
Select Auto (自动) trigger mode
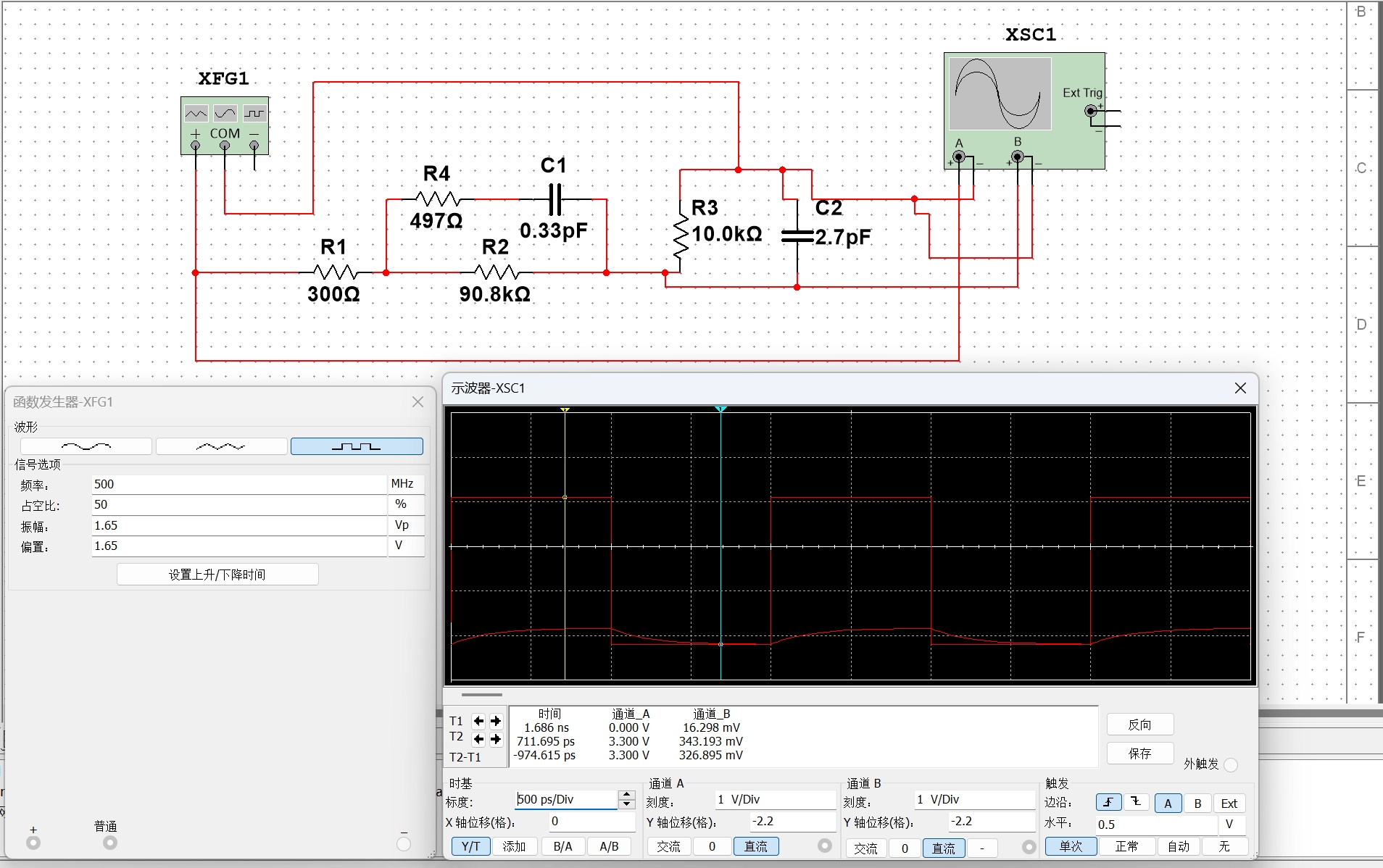coord(1179,846)
